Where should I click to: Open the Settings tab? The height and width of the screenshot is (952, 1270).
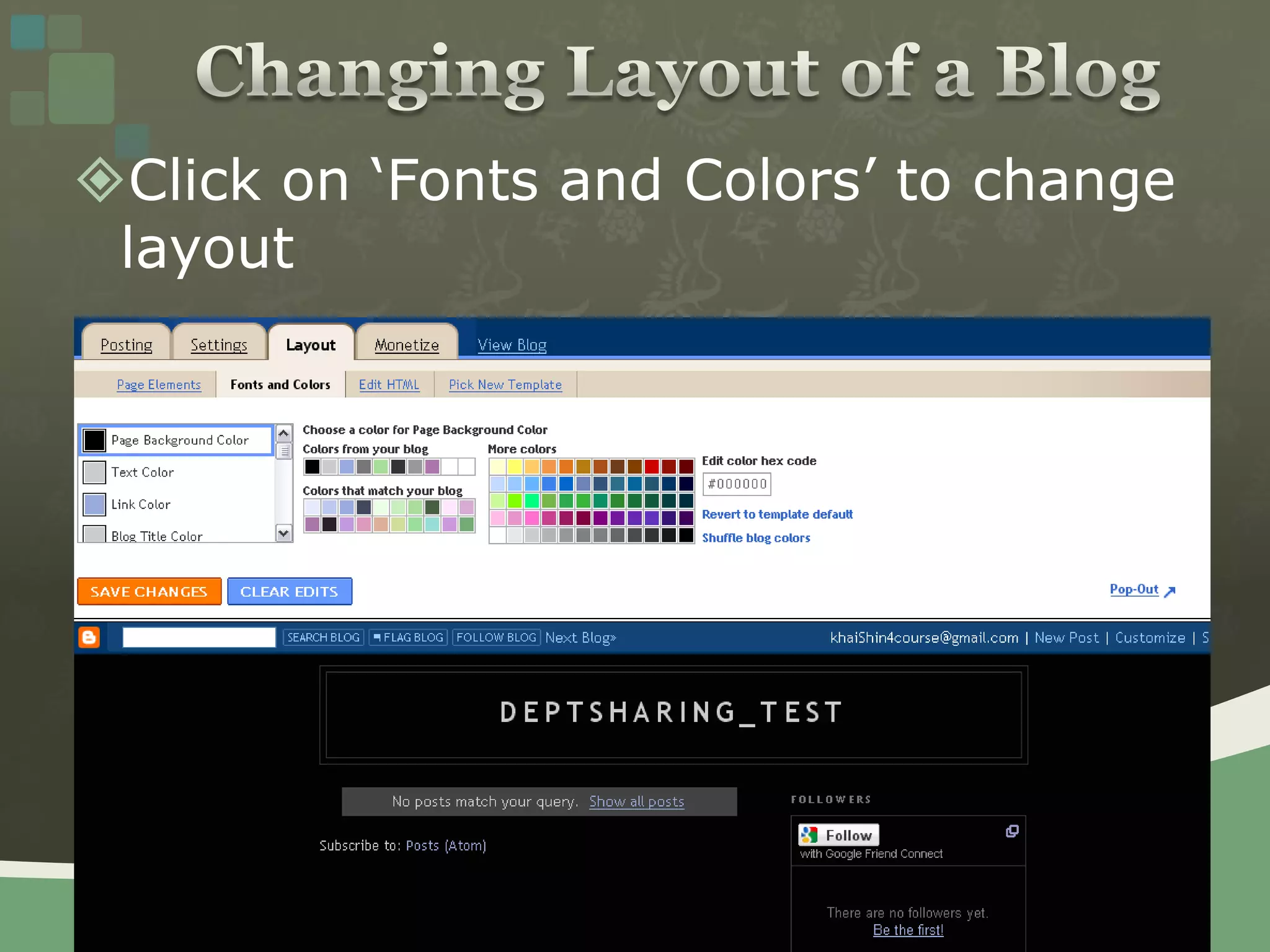click(219, 345)
